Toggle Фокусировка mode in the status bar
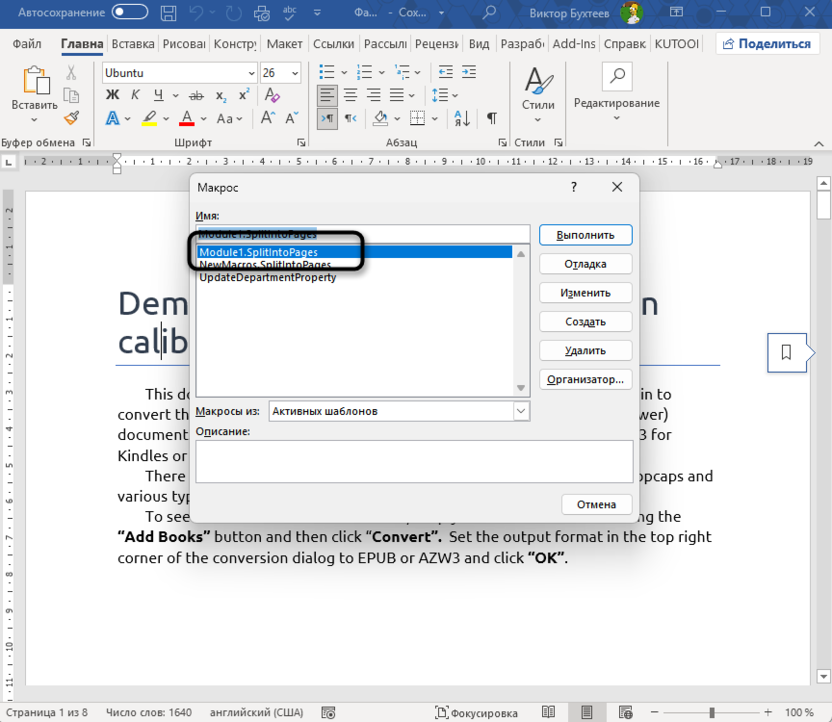 tap(476, 712)
